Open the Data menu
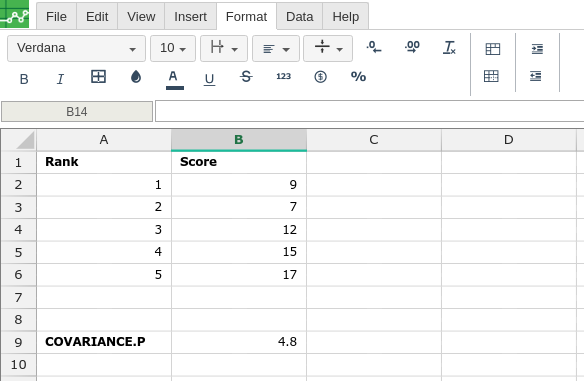The width and height of the screenshot is (584, 381). click(299, 17)
